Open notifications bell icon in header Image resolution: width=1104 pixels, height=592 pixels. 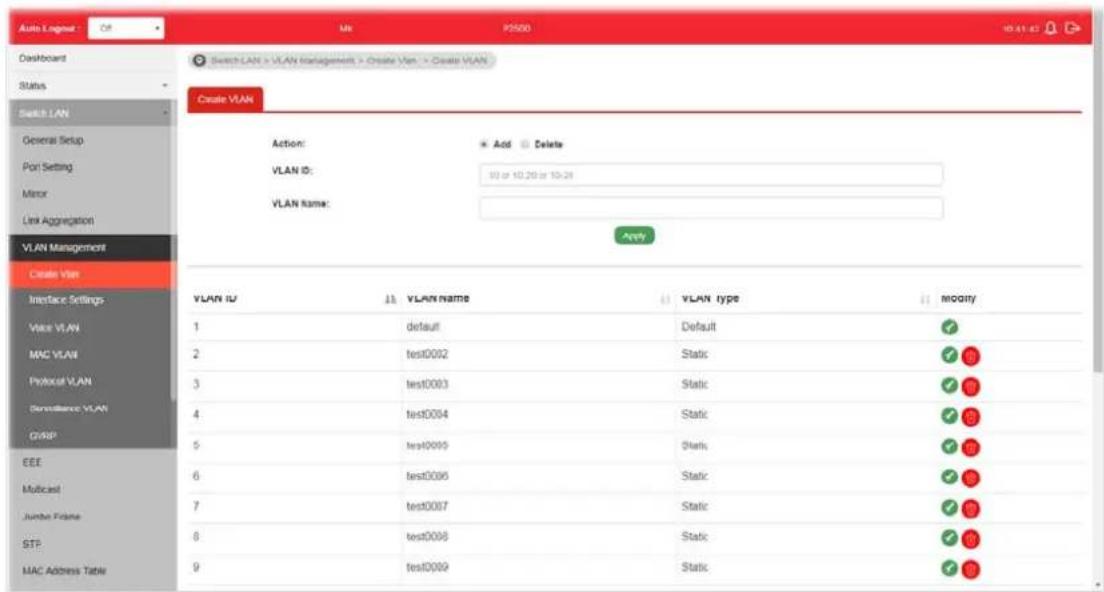tap(1051, 28)
